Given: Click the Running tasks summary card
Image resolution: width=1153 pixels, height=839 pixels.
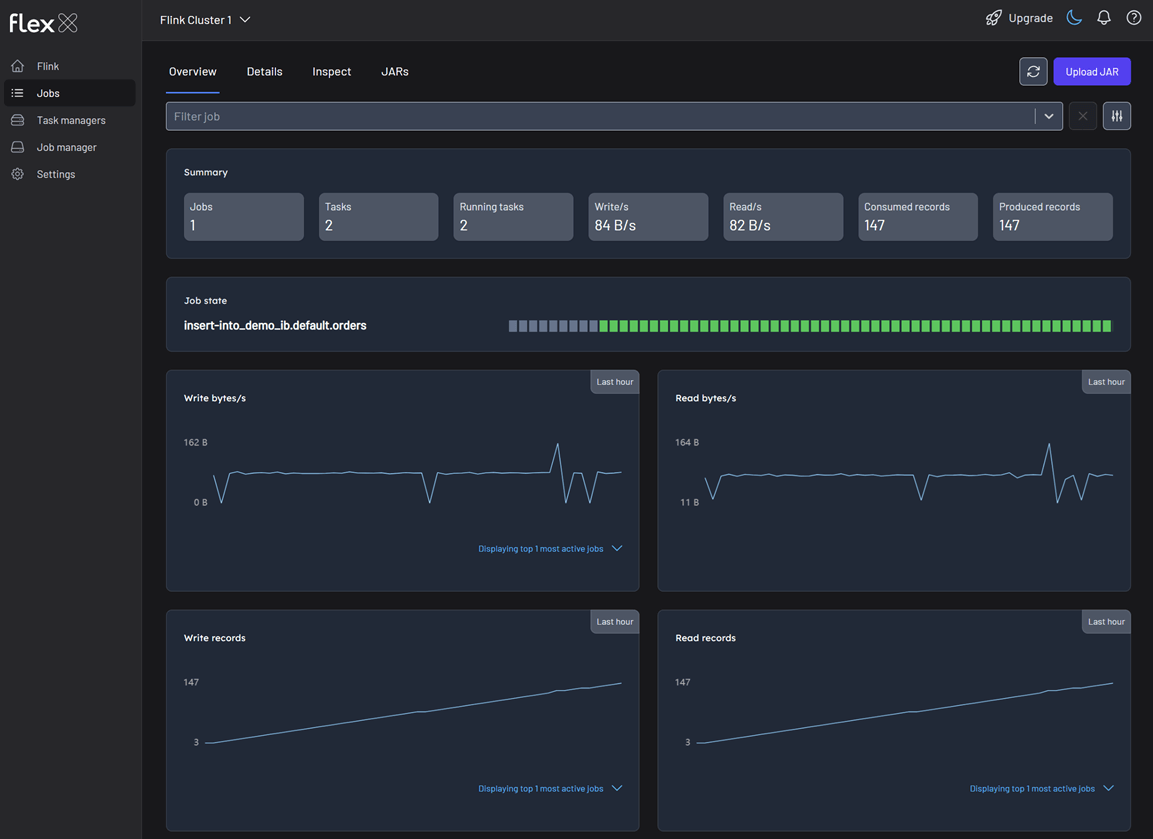Looking at the screenshot, I should coord(513,217).
